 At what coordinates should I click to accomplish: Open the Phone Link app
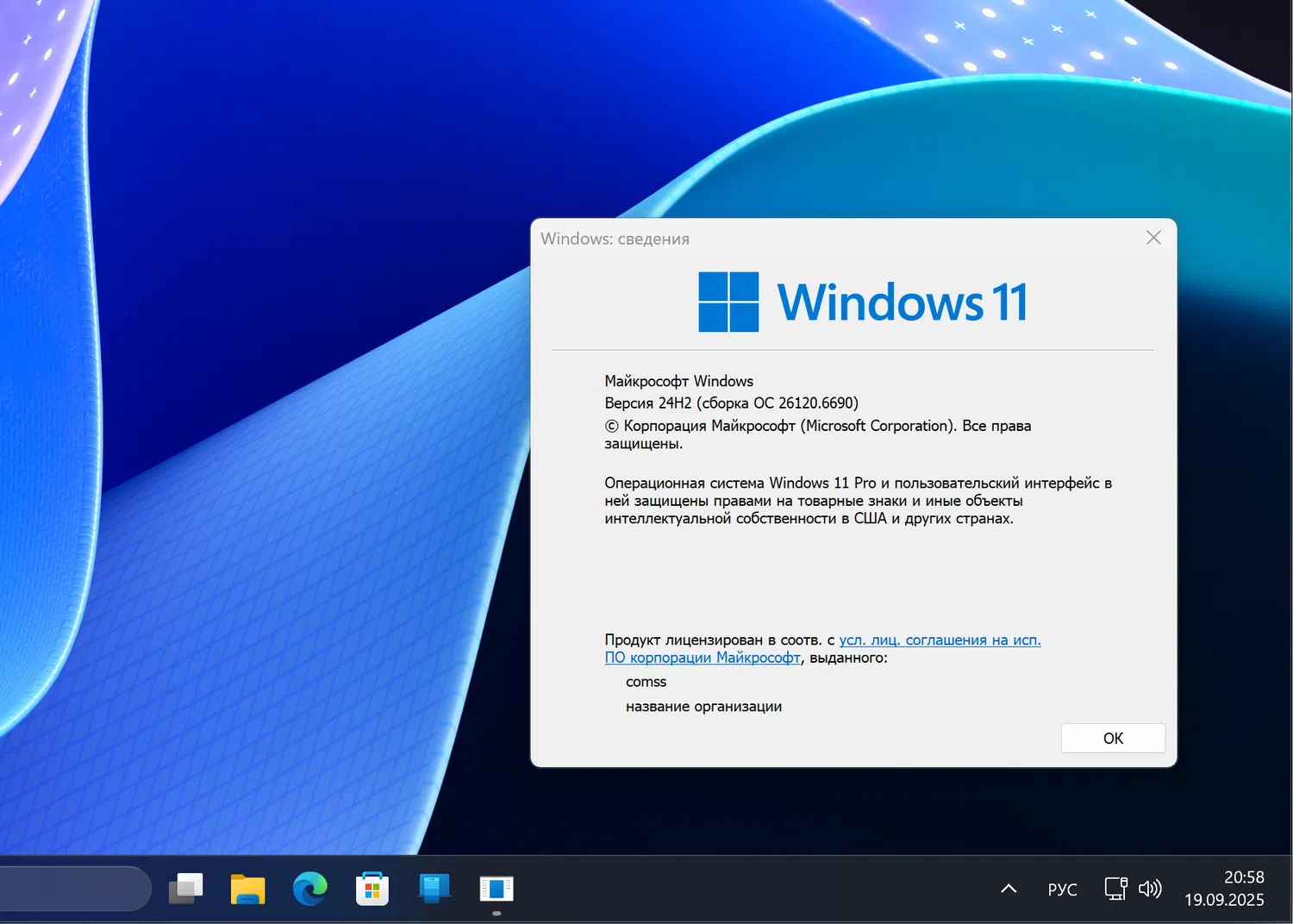coord(434,889)
